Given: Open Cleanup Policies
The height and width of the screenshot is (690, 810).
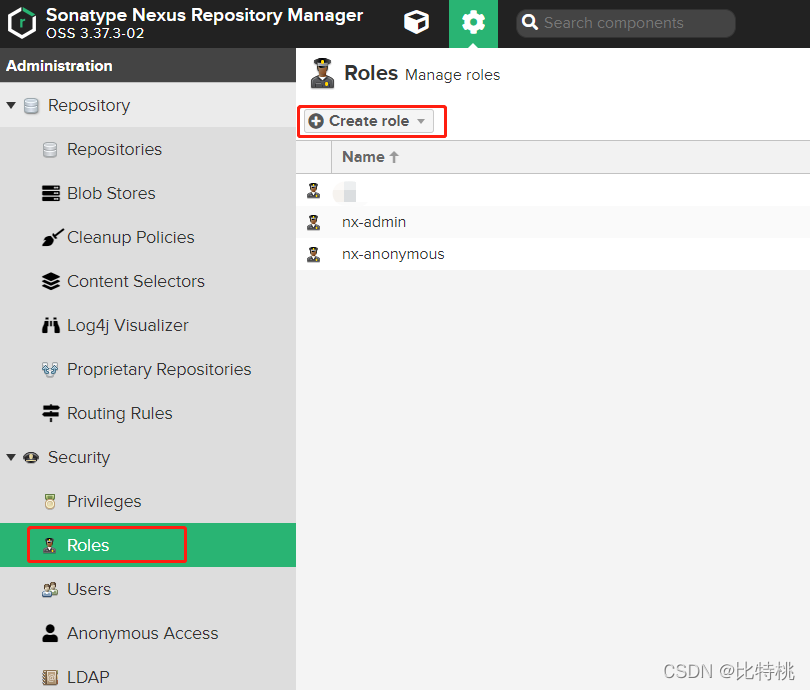Looking at the screenshot, I should [x=131, y=237].
